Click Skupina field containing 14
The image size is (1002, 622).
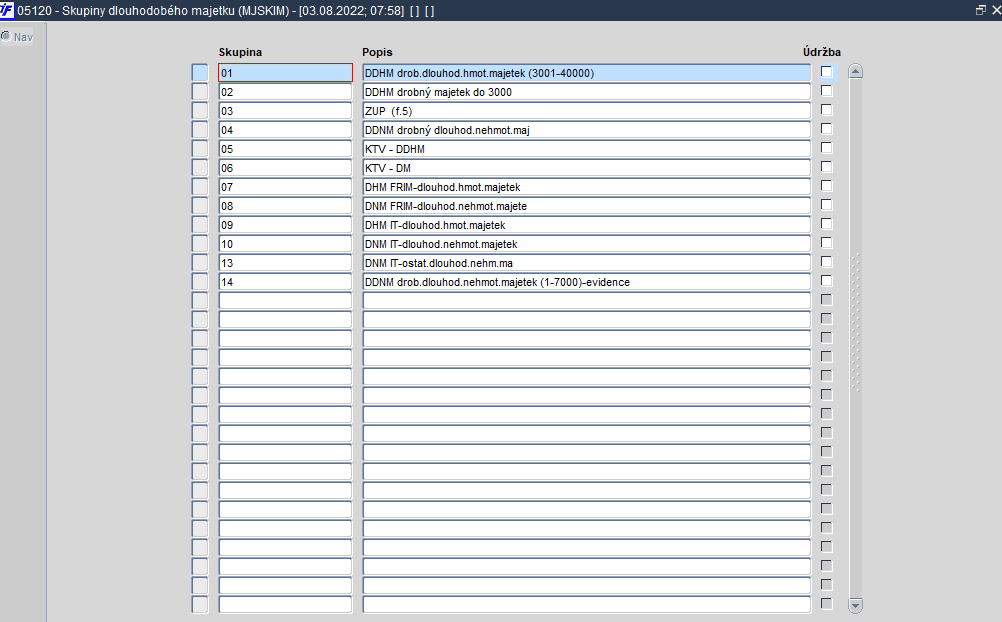pyautogui.click(x=286, y=282)
